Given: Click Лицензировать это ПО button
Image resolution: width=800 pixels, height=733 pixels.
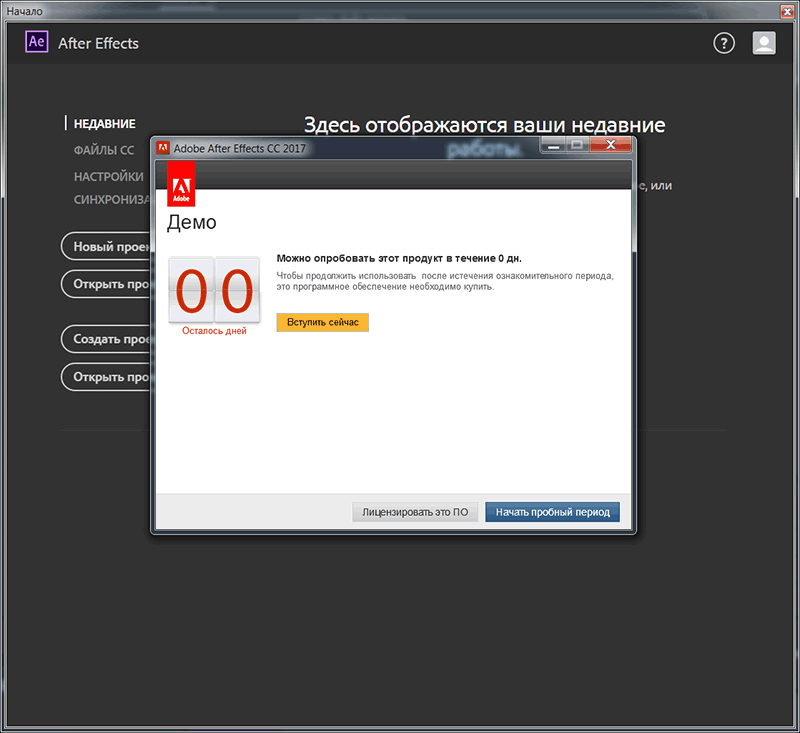Looking at the screenshot, I should tap(415, 512).
